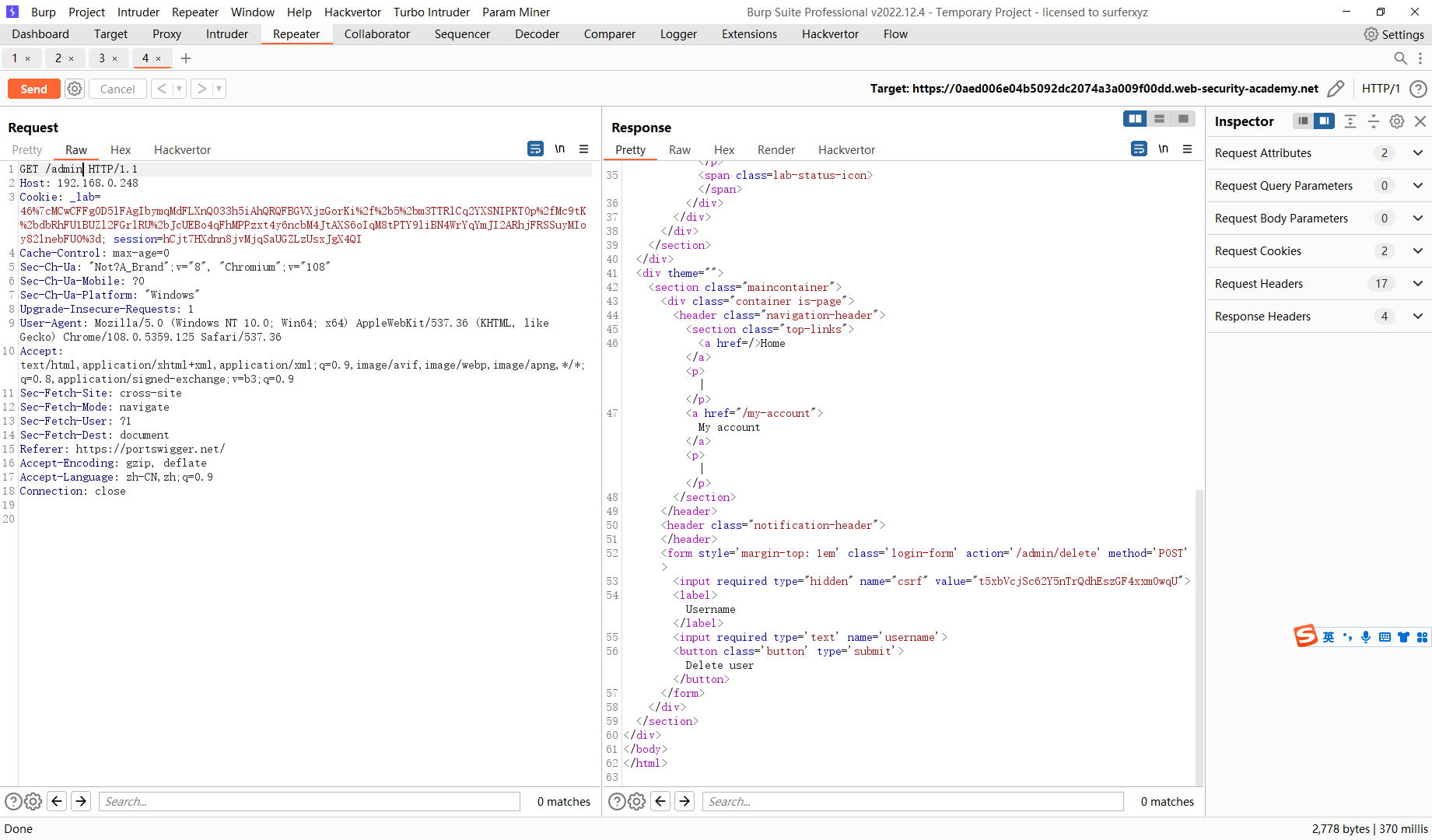Show non-printing characters with the \n icon
The width and height of the screenshot is (1432, 840).
tap(560, 149)
